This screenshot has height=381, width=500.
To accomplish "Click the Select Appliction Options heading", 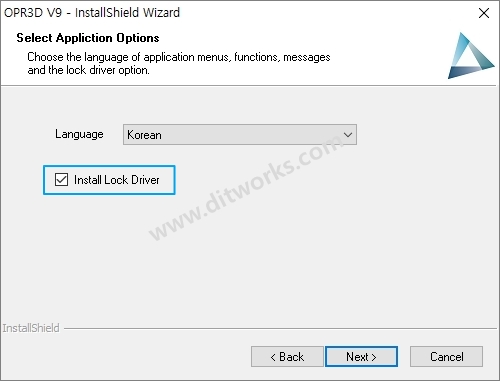I will [x=88, y=38].
